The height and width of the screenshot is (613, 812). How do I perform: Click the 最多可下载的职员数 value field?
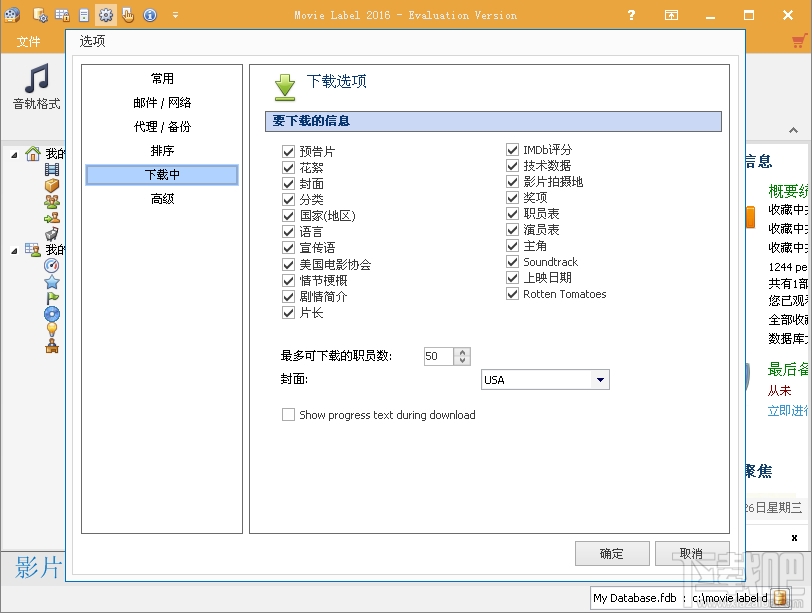(x=438, y=356)
